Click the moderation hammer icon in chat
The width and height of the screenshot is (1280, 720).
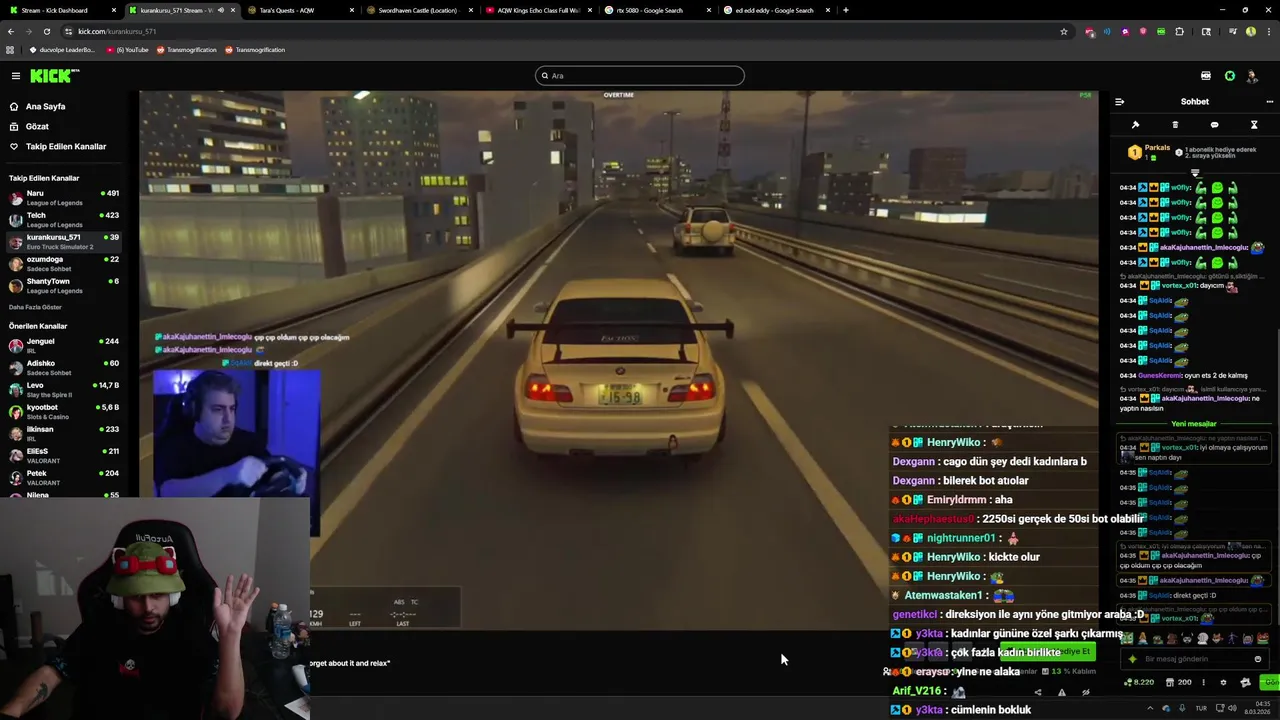(x=1135, y=125)
